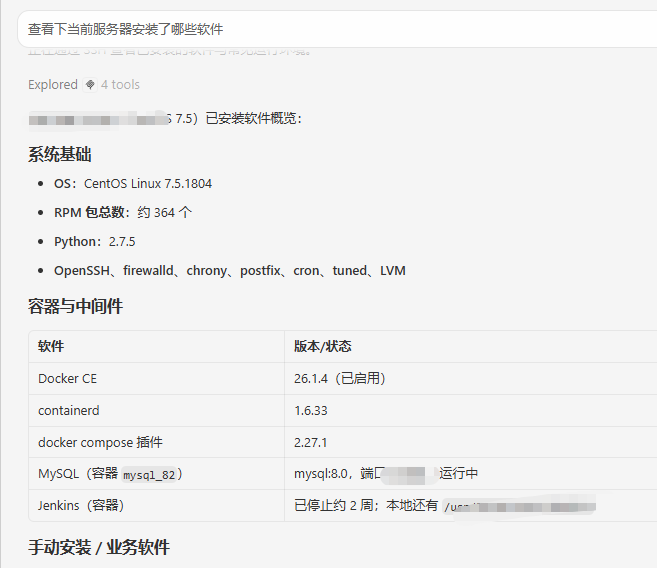Click the '2.27.1' version cell
The image size is (657, 568).
[471, 442]
